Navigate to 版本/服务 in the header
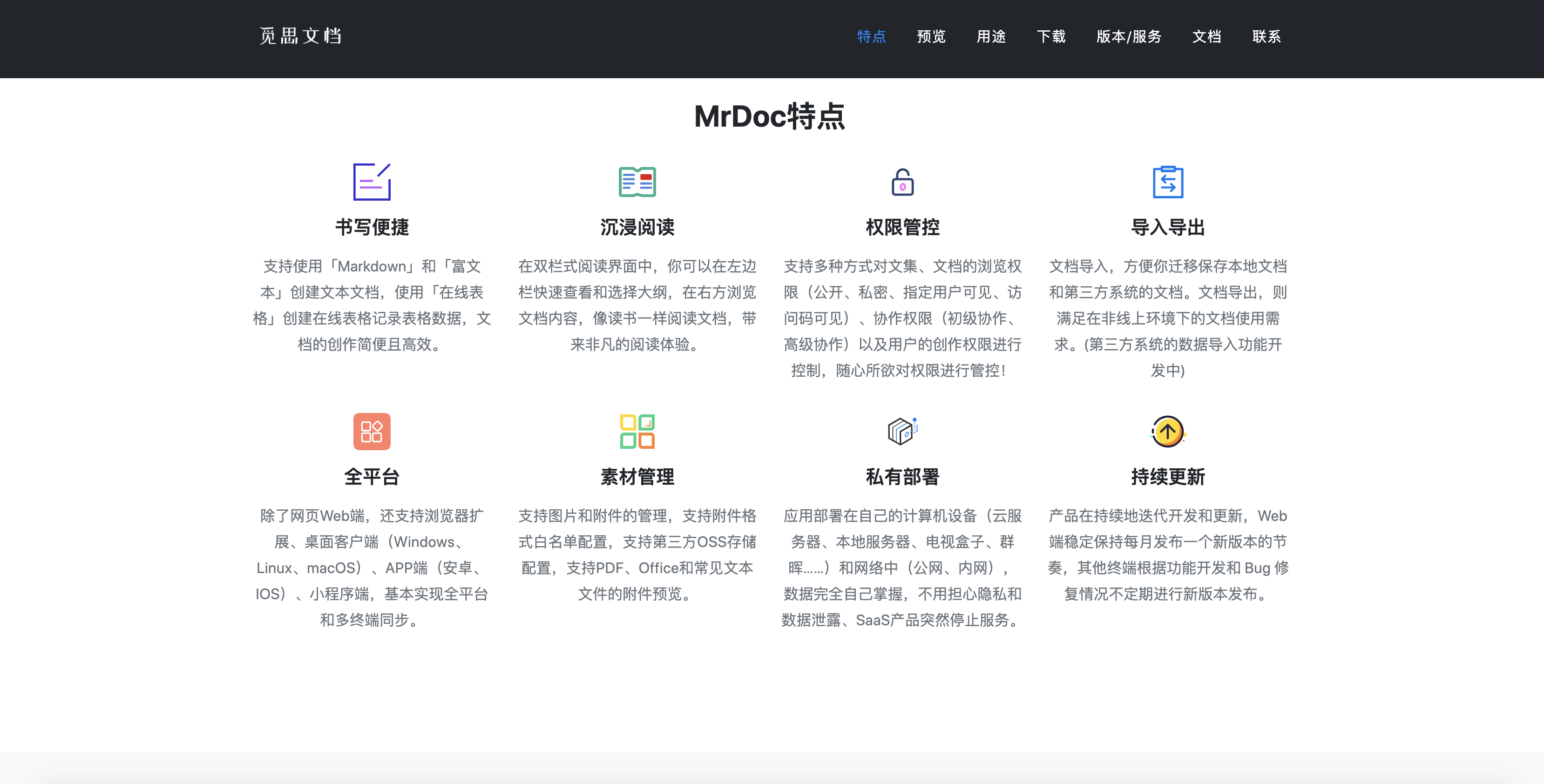Screen dimensions: 1544x784 click(x=1129, y=37)
